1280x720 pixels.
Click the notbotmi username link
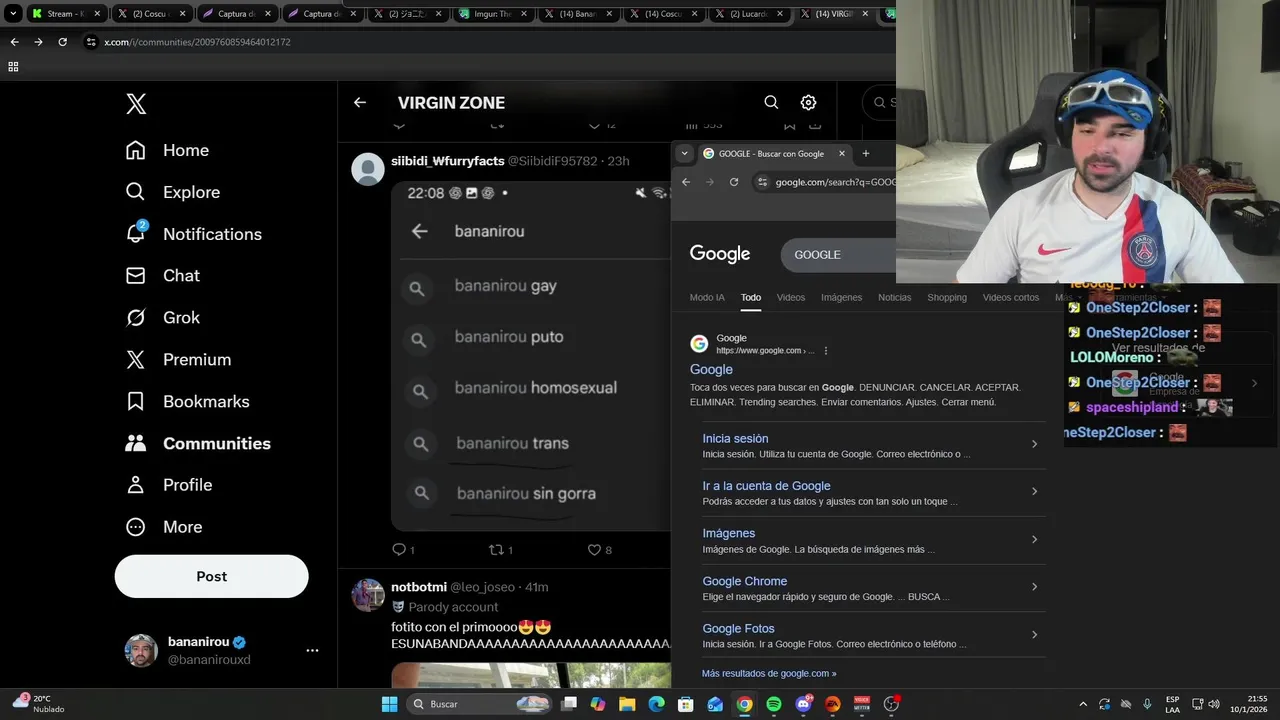[419, 587]
